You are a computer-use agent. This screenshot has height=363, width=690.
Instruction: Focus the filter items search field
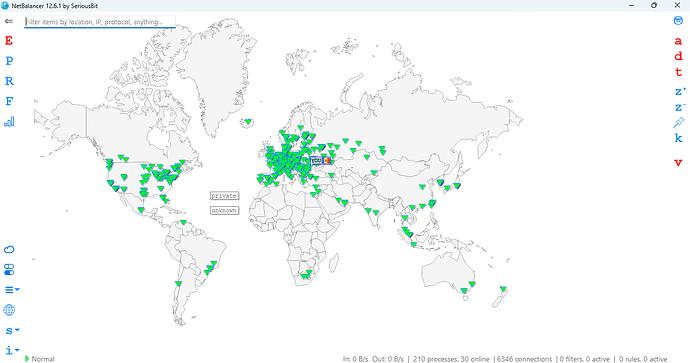pos(100,22)
